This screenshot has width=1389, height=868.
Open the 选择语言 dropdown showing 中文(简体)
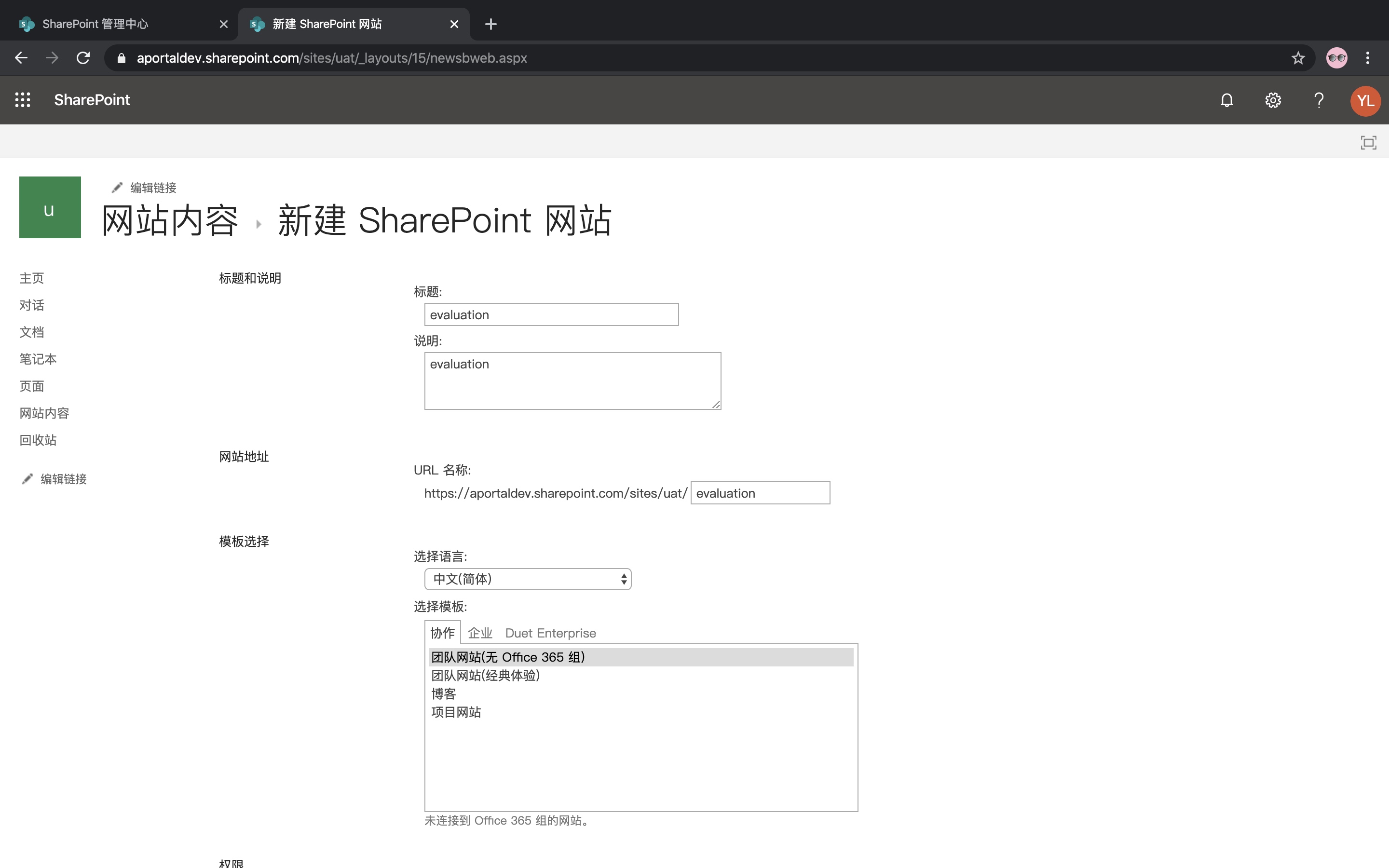coord(528,579)
